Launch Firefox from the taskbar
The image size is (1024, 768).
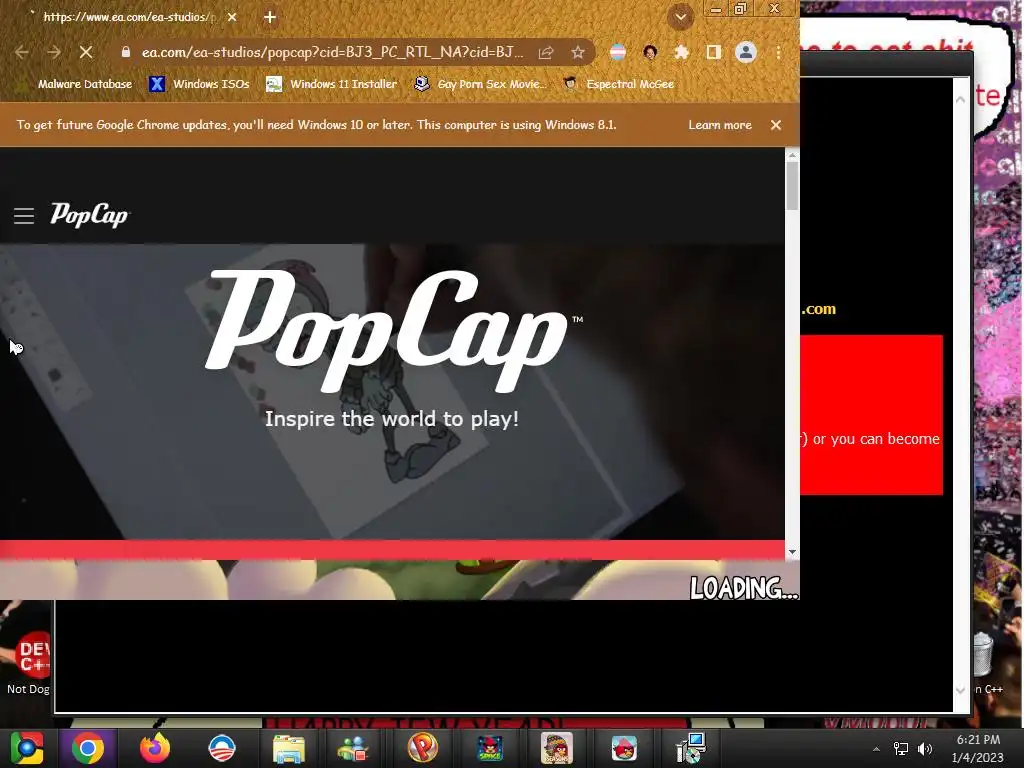tap(155, 748)
